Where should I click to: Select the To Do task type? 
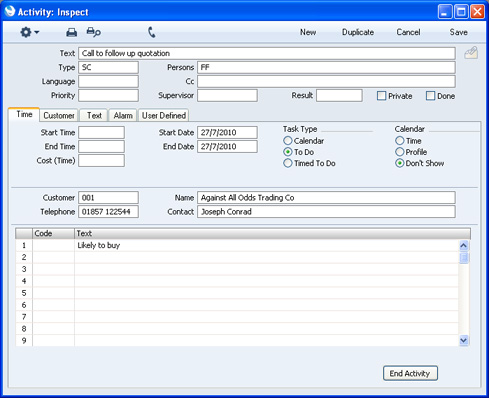coord(288,152)
